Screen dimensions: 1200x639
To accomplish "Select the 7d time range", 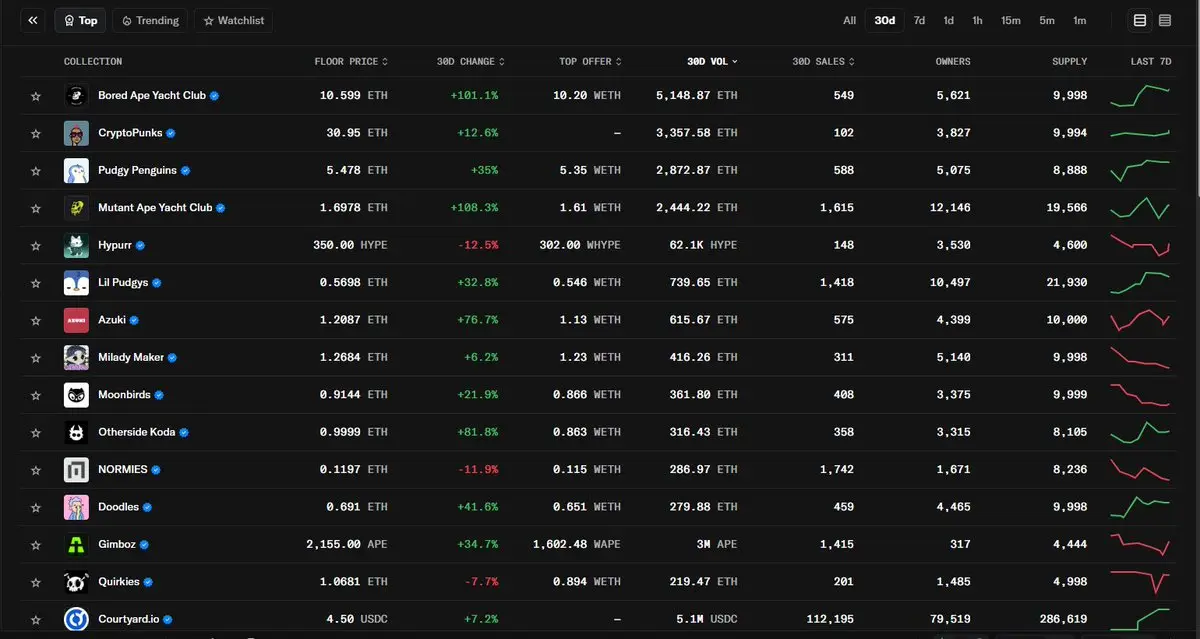I will 919,20.
